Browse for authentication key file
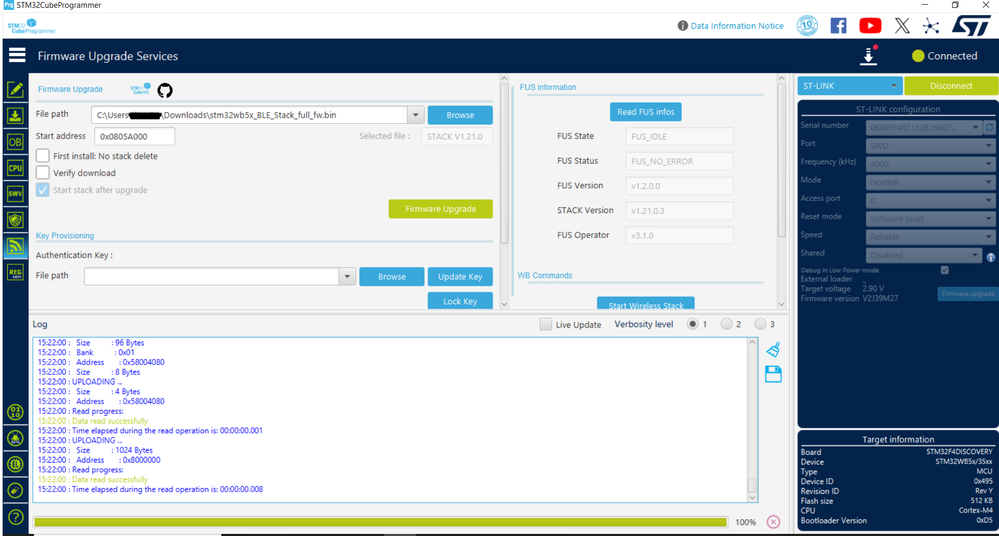The height and width of the screenshot is (536, 999). (391, 277)
